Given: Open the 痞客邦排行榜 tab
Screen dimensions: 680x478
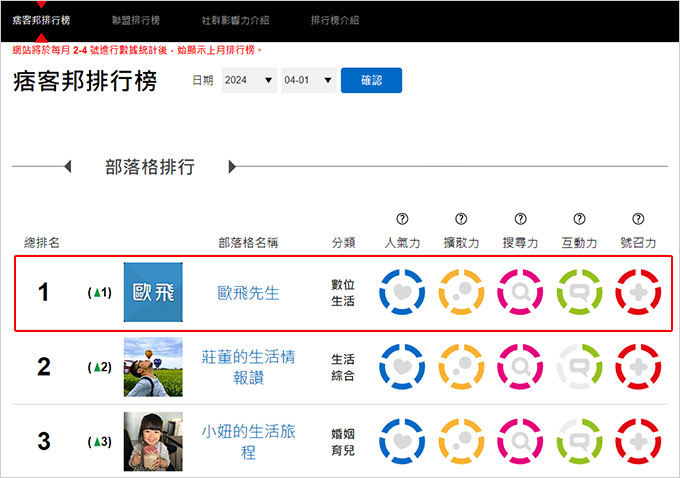Looking at the screenshot, I should [41, 20].
